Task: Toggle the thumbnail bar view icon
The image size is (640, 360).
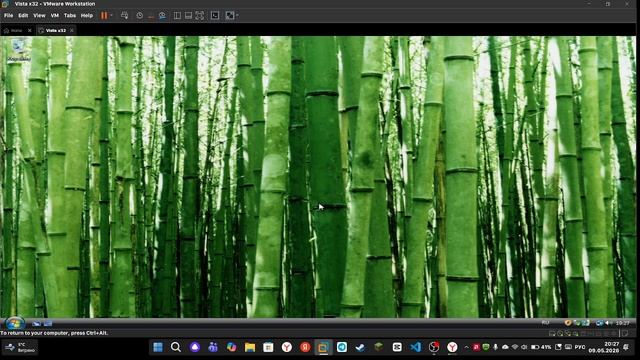Action: tap(188, 16)
